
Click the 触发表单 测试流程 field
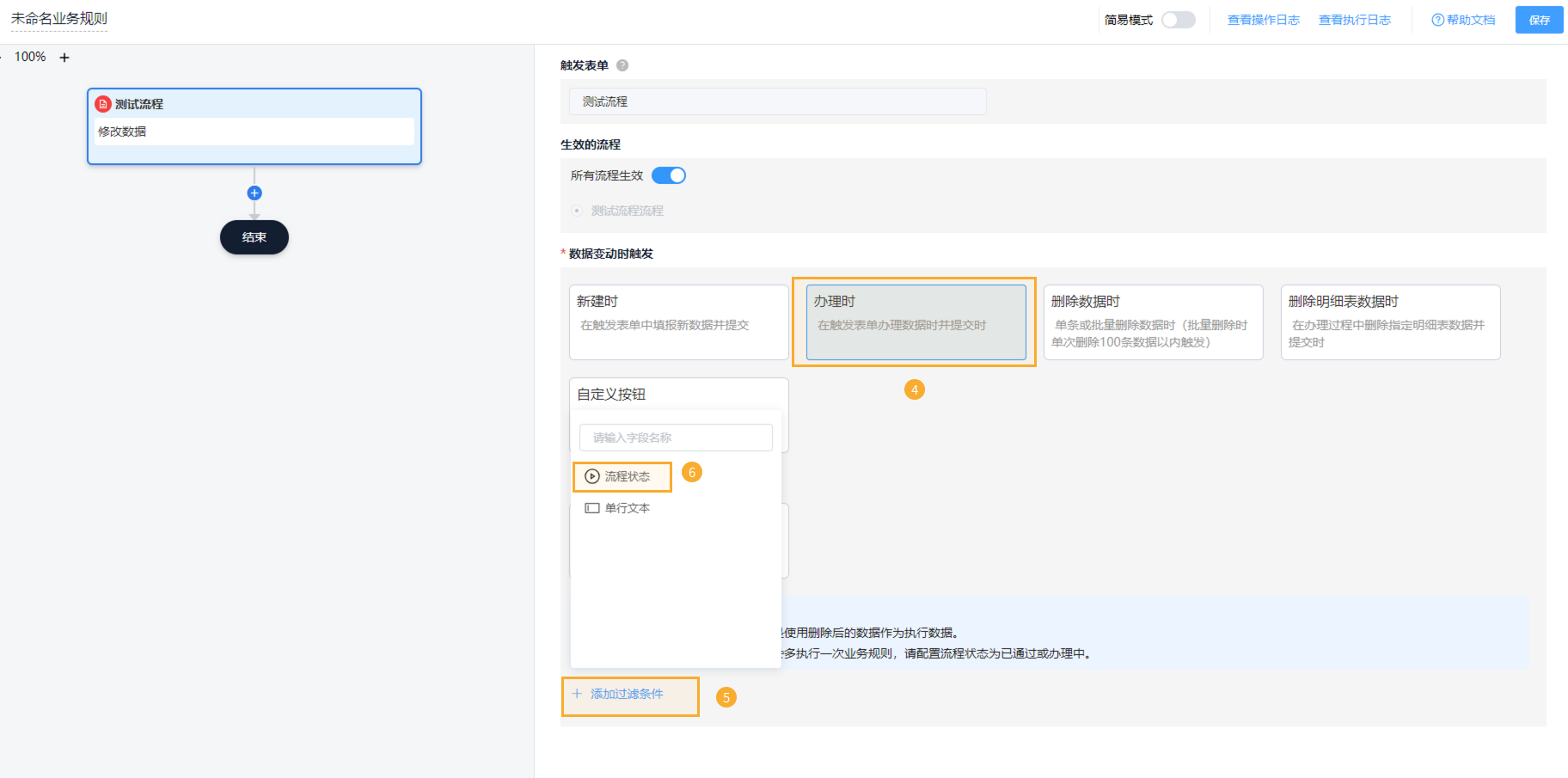tap(777, 101)
